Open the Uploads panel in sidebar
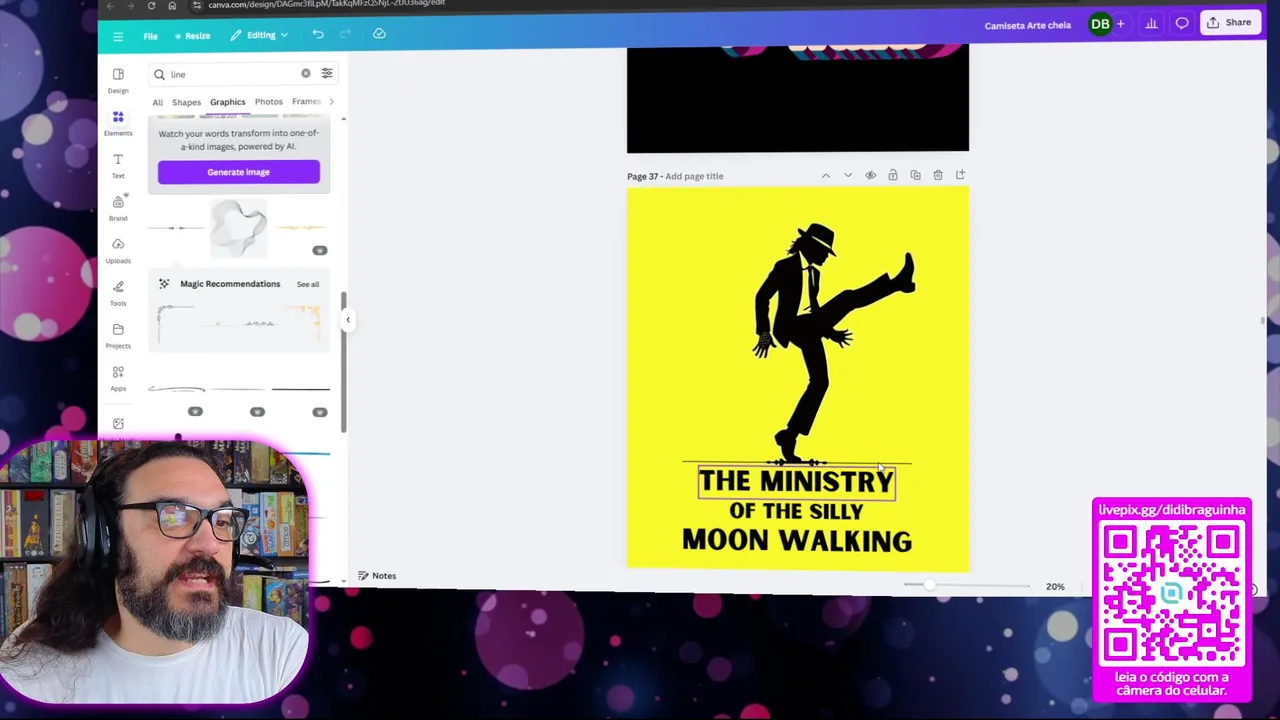 118,250
